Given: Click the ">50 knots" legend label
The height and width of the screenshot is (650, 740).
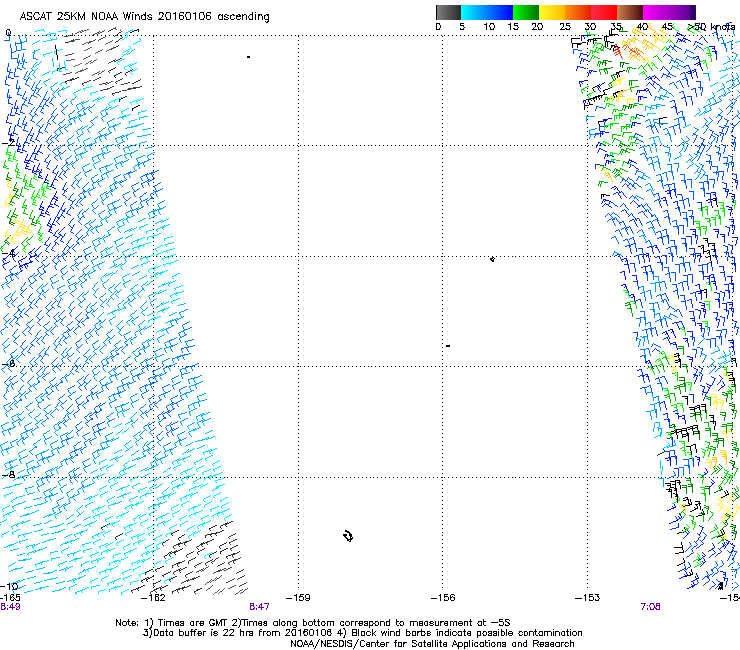Looking at the screenshot, I should click(711, 27).
